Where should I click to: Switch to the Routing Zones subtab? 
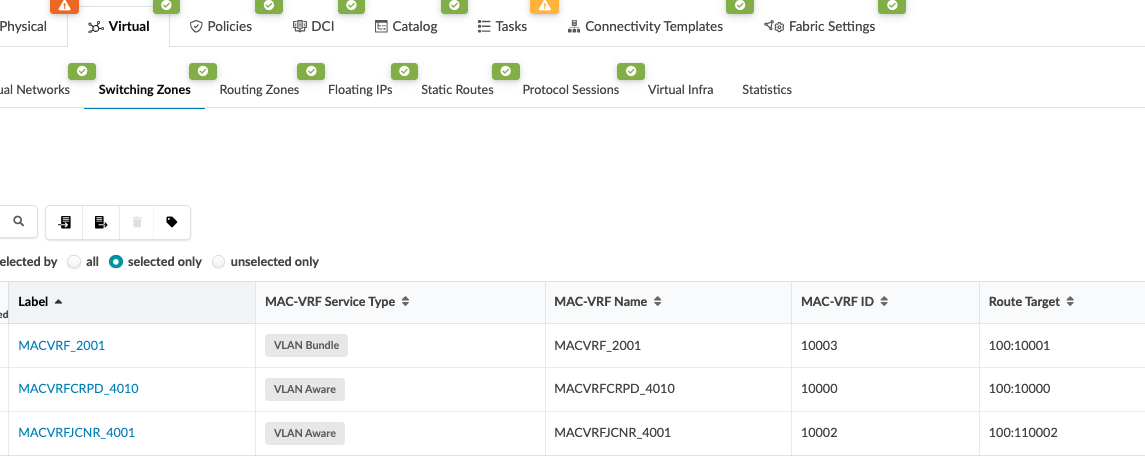259,90
